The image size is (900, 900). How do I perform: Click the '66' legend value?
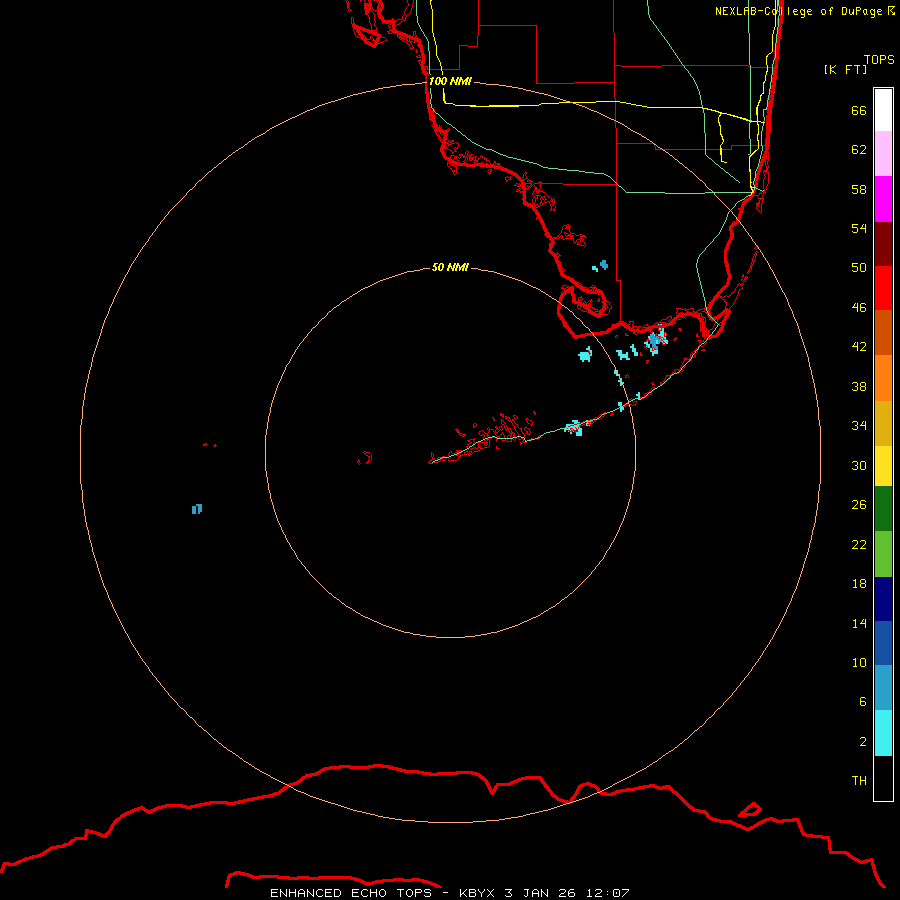(859, 110)
